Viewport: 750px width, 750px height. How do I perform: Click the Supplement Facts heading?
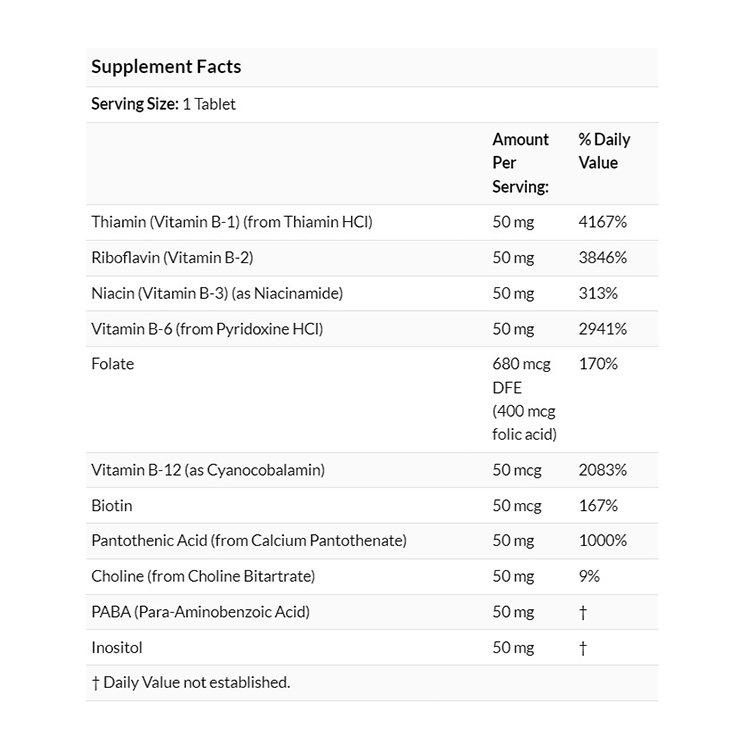[x=166, y=67]
